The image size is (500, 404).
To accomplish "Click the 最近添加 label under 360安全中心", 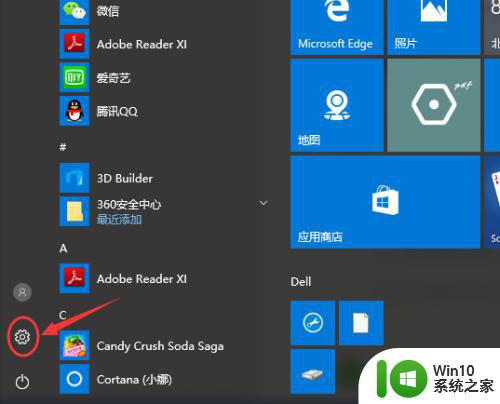I will click(x=119, y=219).
